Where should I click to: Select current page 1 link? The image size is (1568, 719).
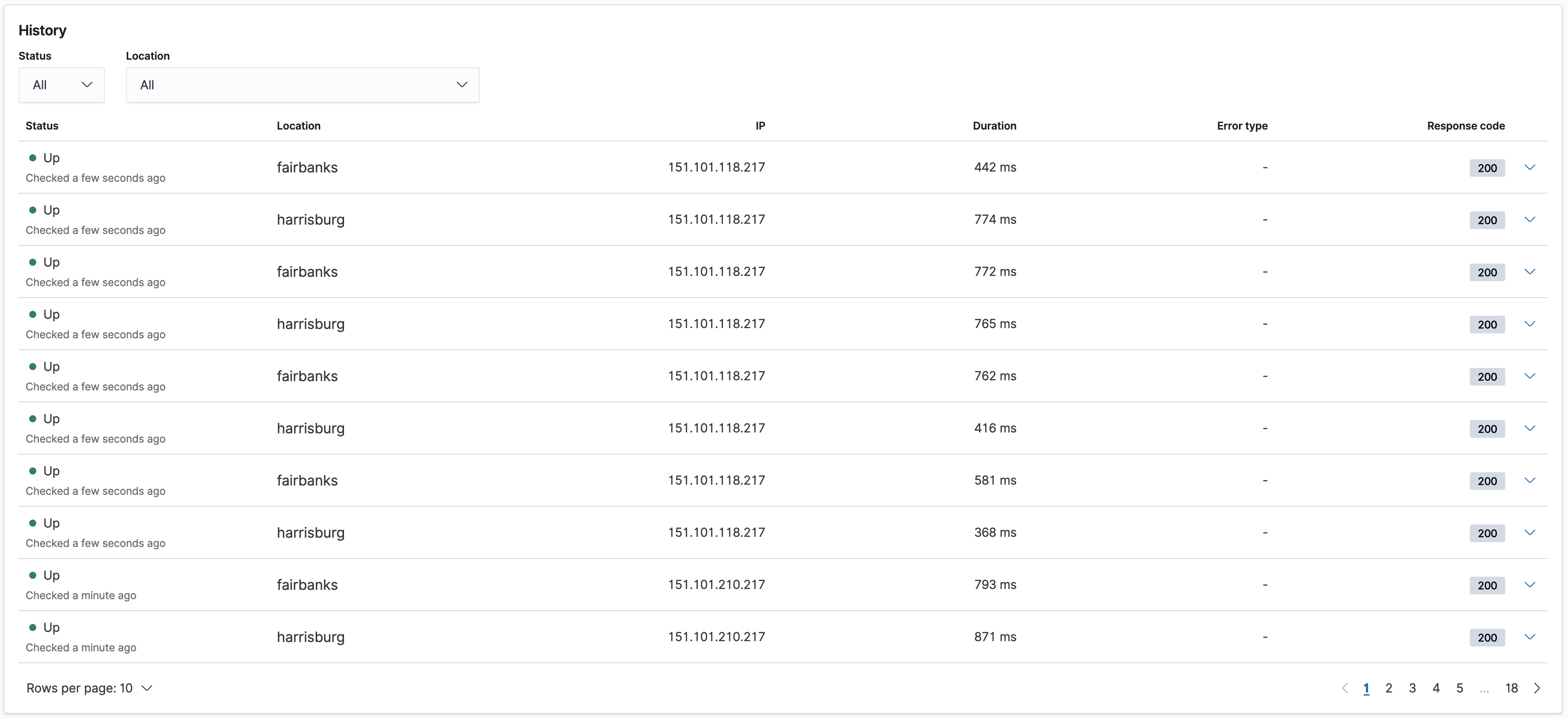click(x=1366, y=688)
